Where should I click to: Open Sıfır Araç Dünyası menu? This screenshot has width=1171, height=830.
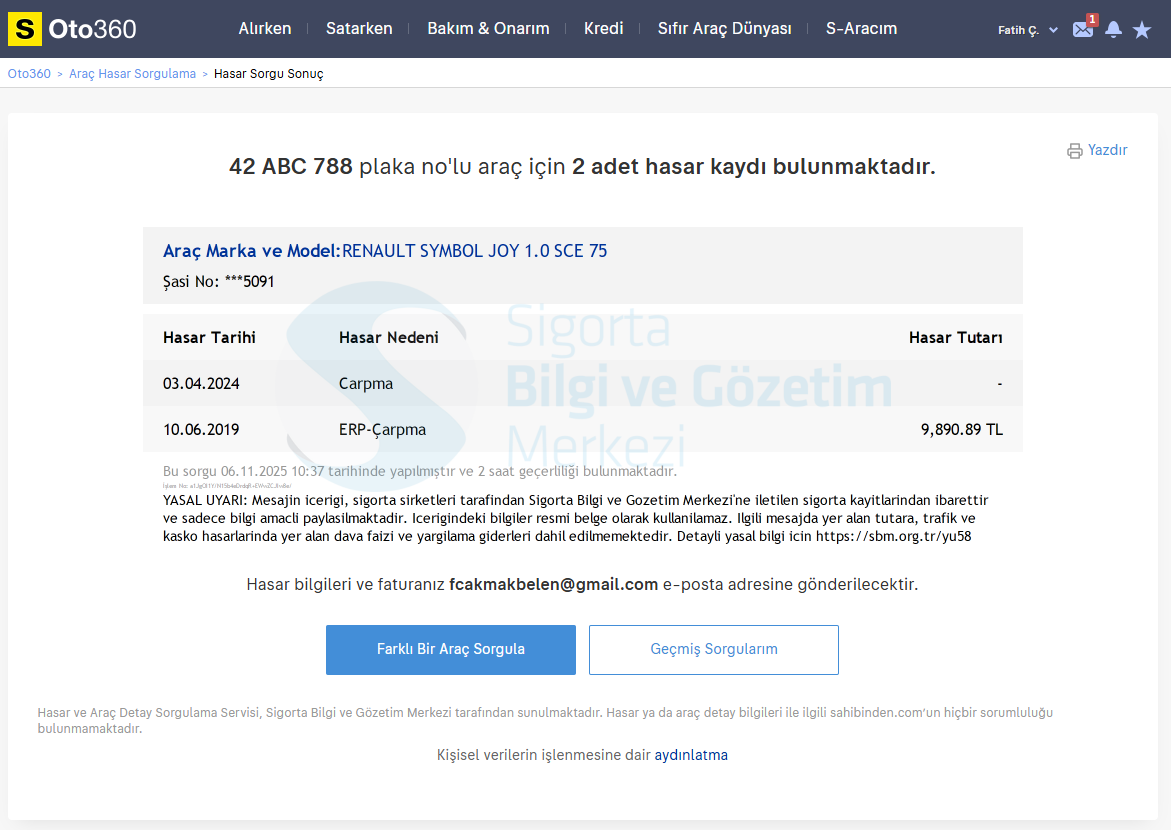[724, 29]
